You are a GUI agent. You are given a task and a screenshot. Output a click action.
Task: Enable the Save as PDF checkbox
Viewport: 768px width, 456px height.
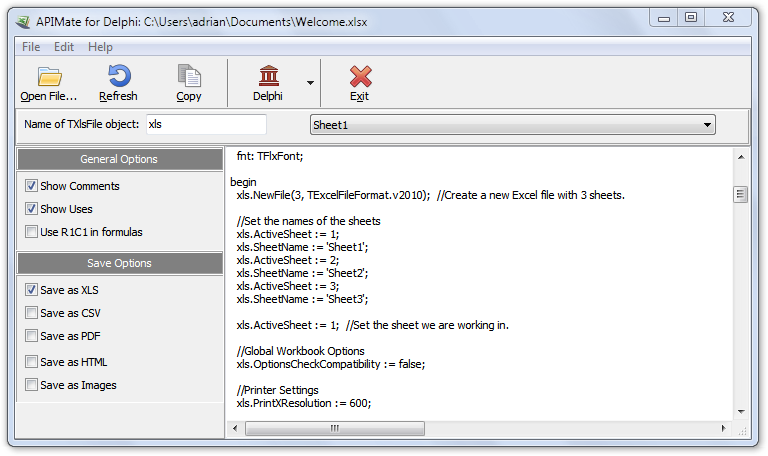(x=32, y=336)
